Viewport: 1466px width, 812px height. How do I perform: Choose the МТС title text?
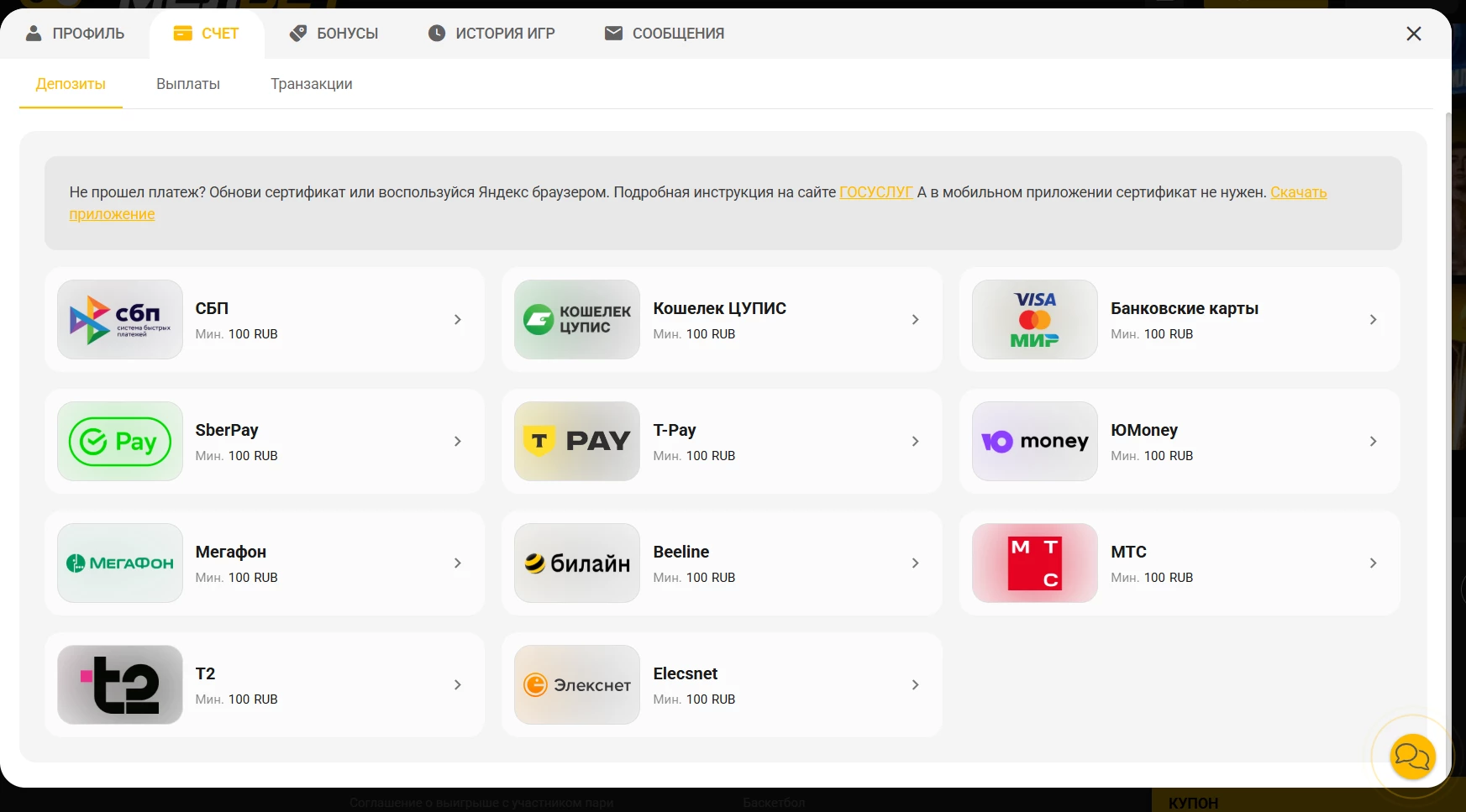pyautogui.click(x=1128, y=552)
